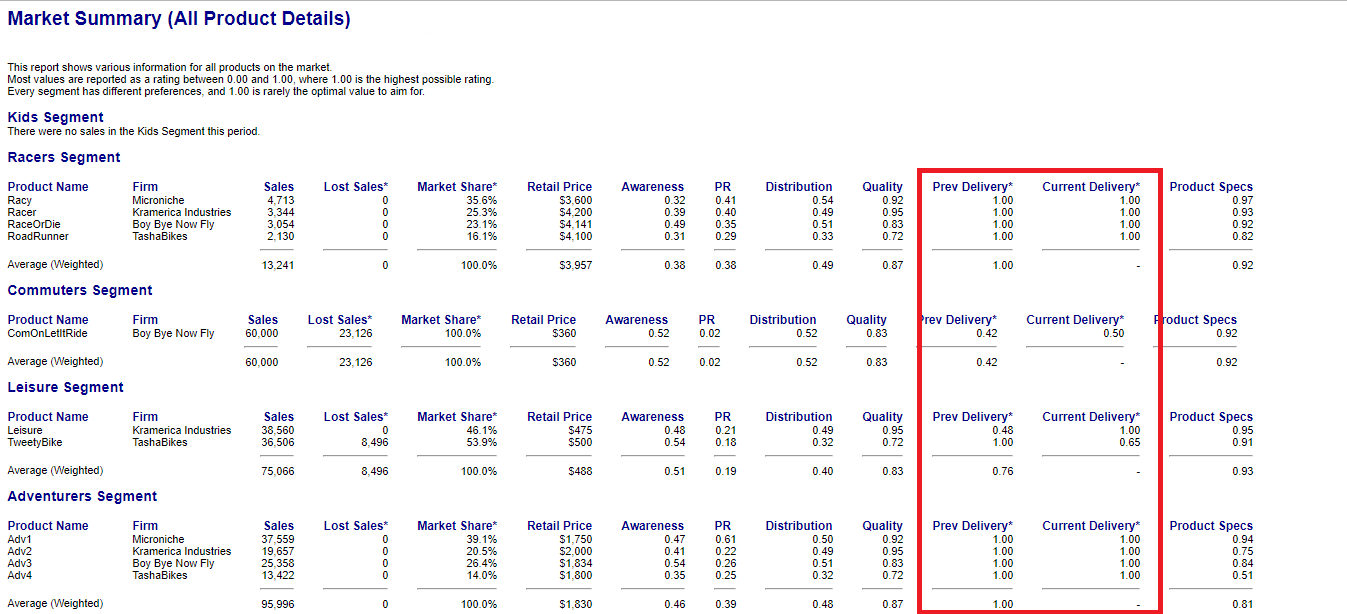This screenshot has height=614, width=1347.
Task: Click Current Delivery header in Leisure table
Action: point(1090,417)
